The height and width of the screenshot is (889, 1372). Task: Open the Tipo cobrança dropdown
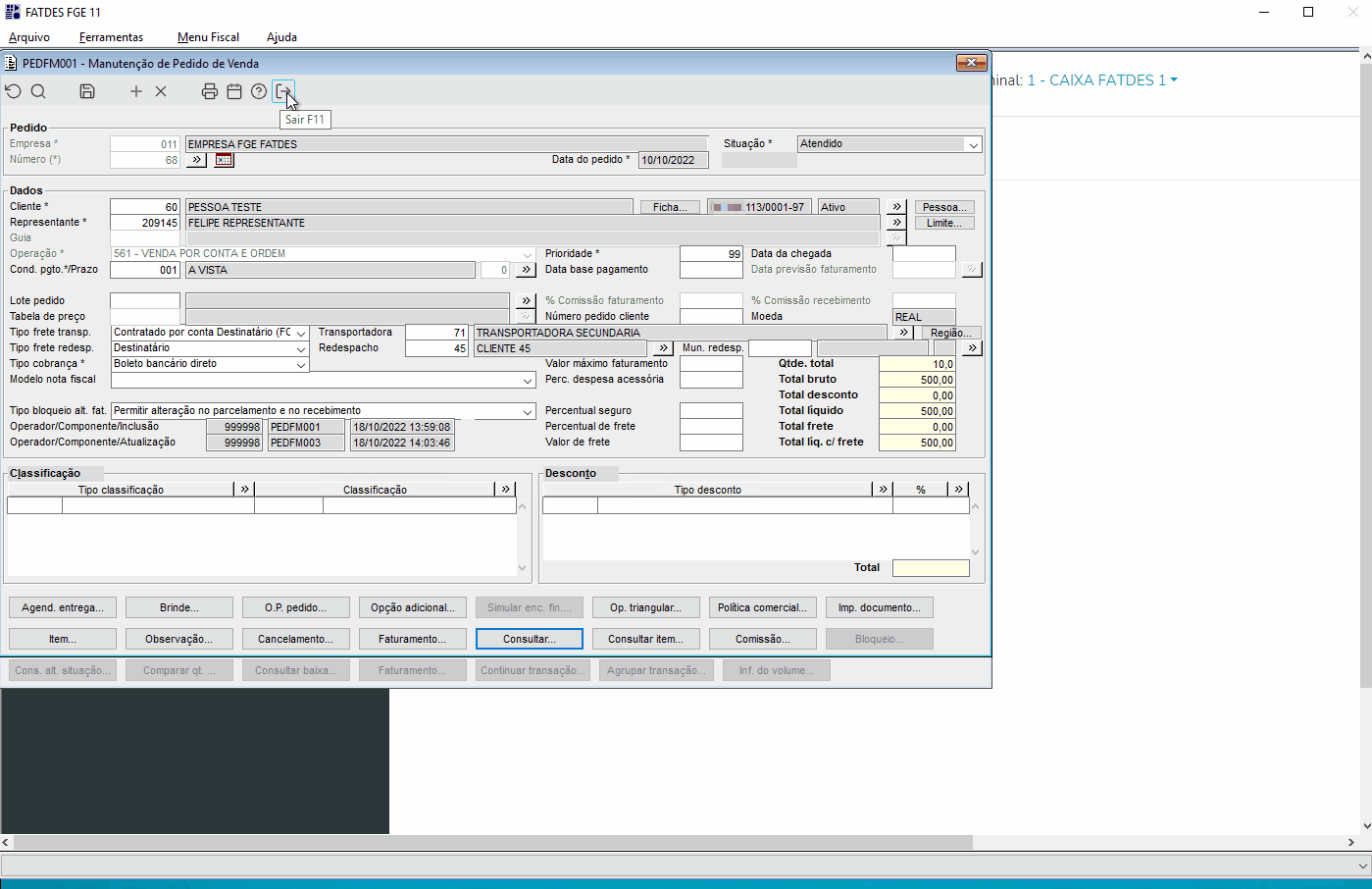(x=301, y=364)
